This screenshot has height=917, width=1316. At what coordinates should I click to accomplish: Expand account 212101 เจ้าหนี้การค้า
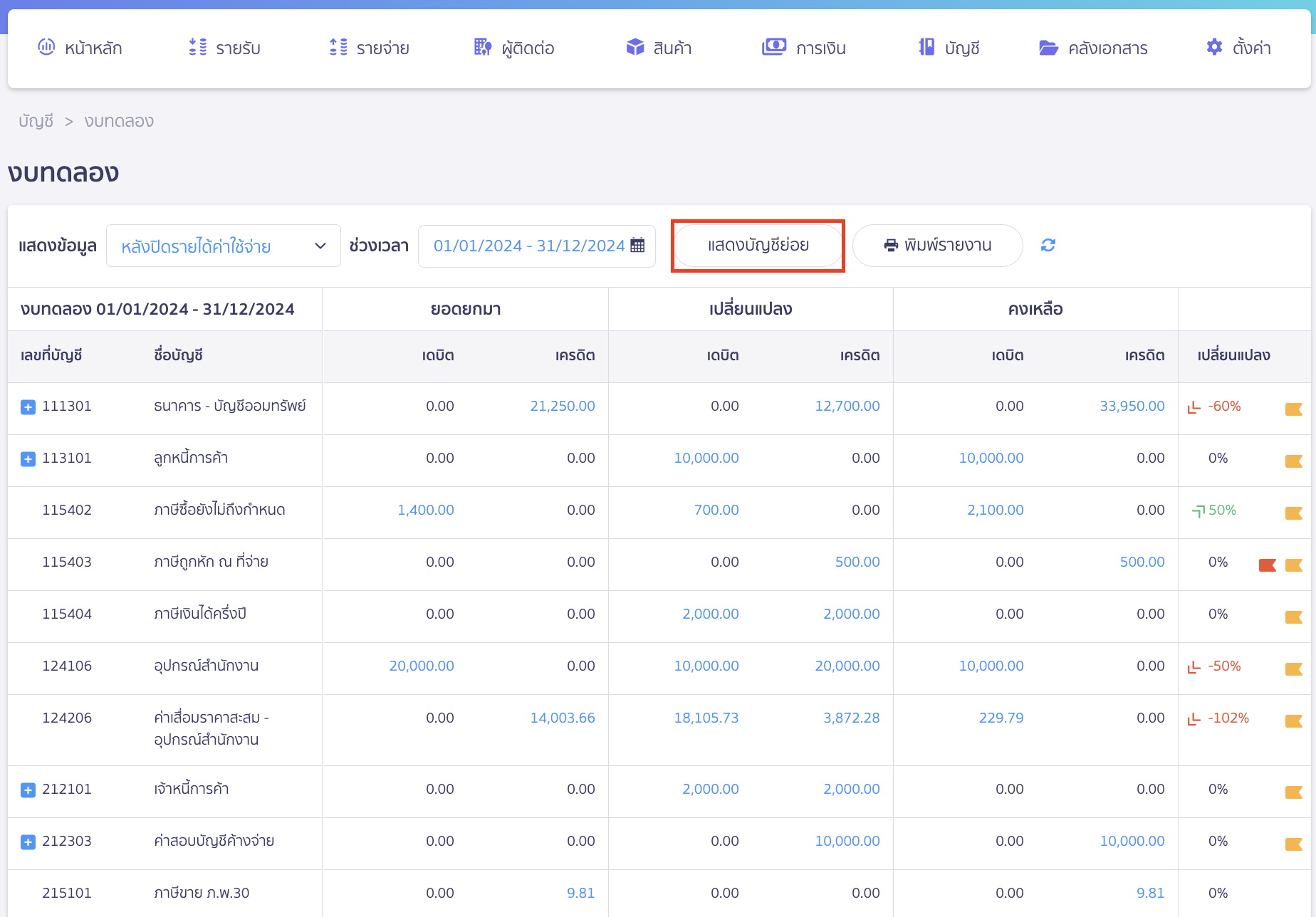28,790
